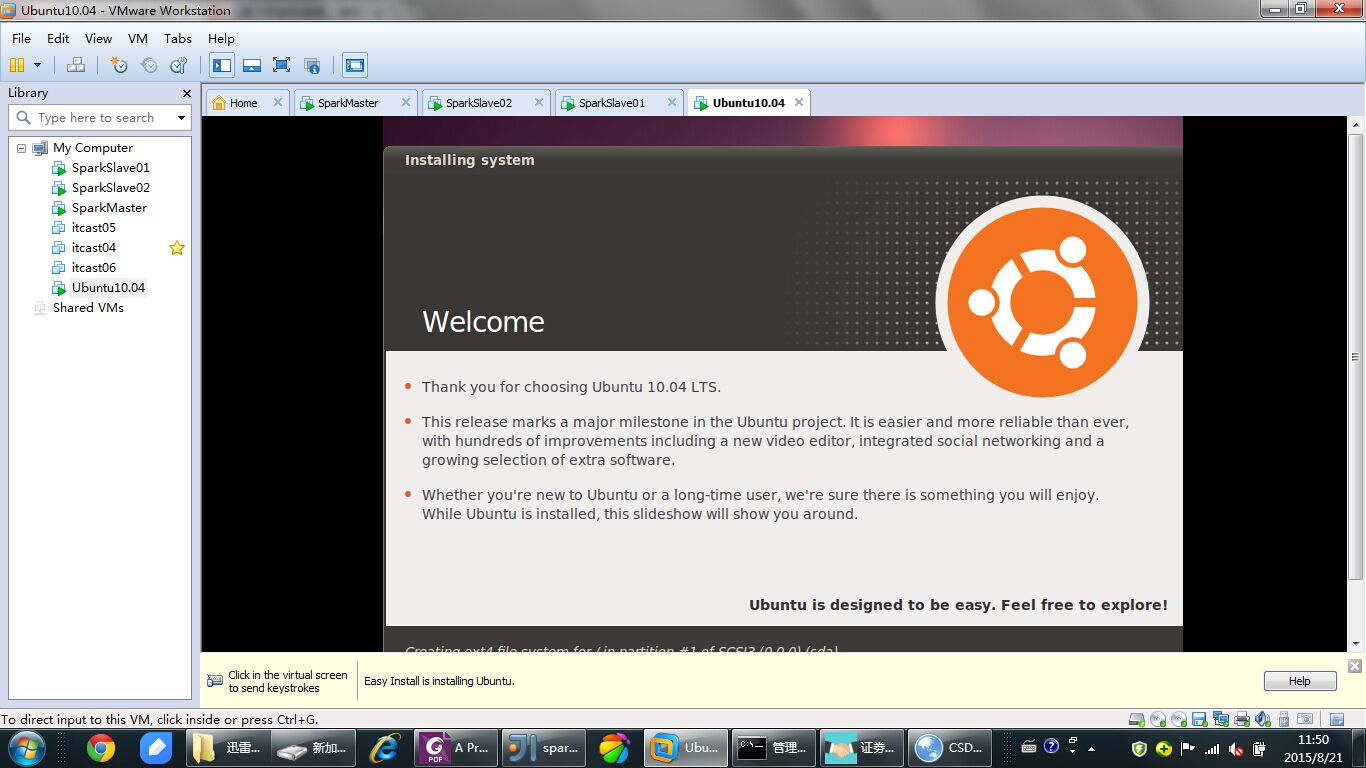Click the network adapter status icon
The width and height of the screenshot is (1366, 768).
point(1221,719)
